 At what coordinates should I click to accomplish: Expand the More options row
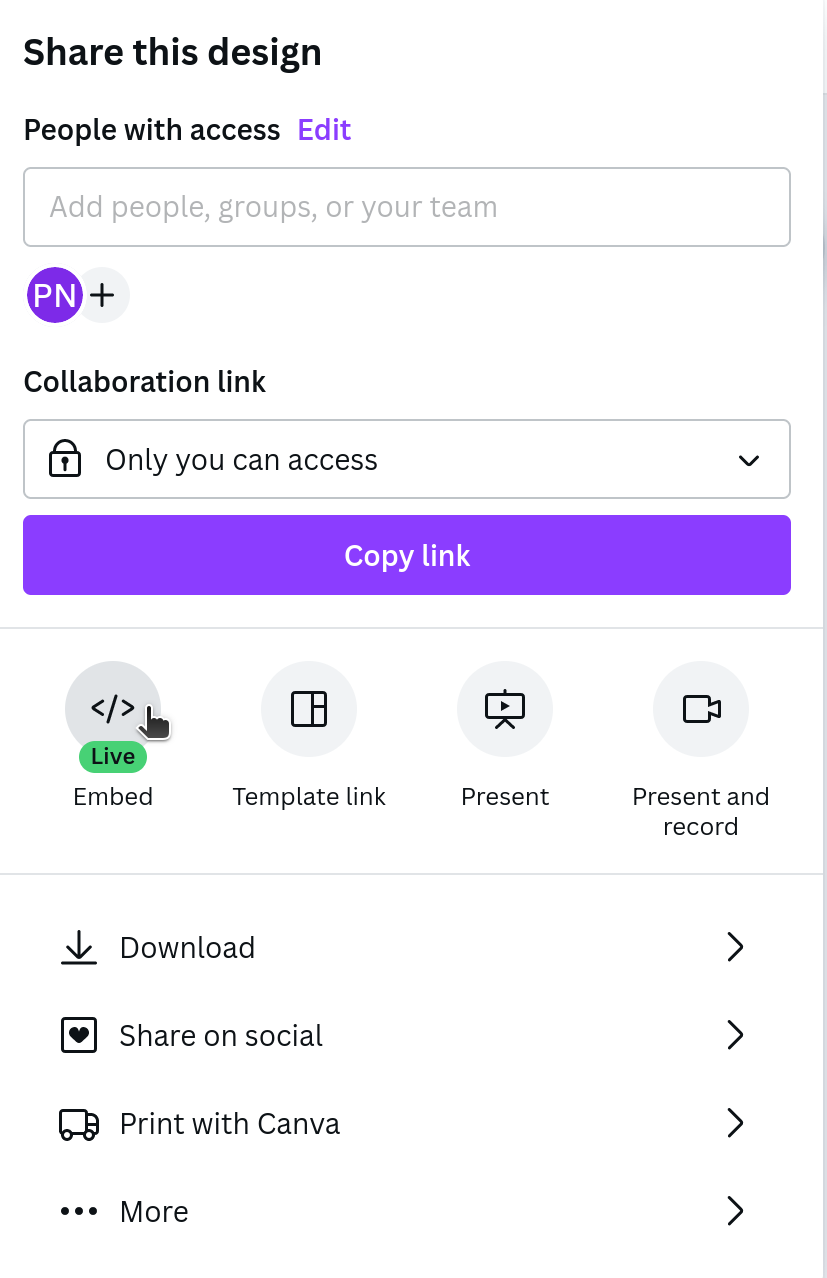(735, 1211)
